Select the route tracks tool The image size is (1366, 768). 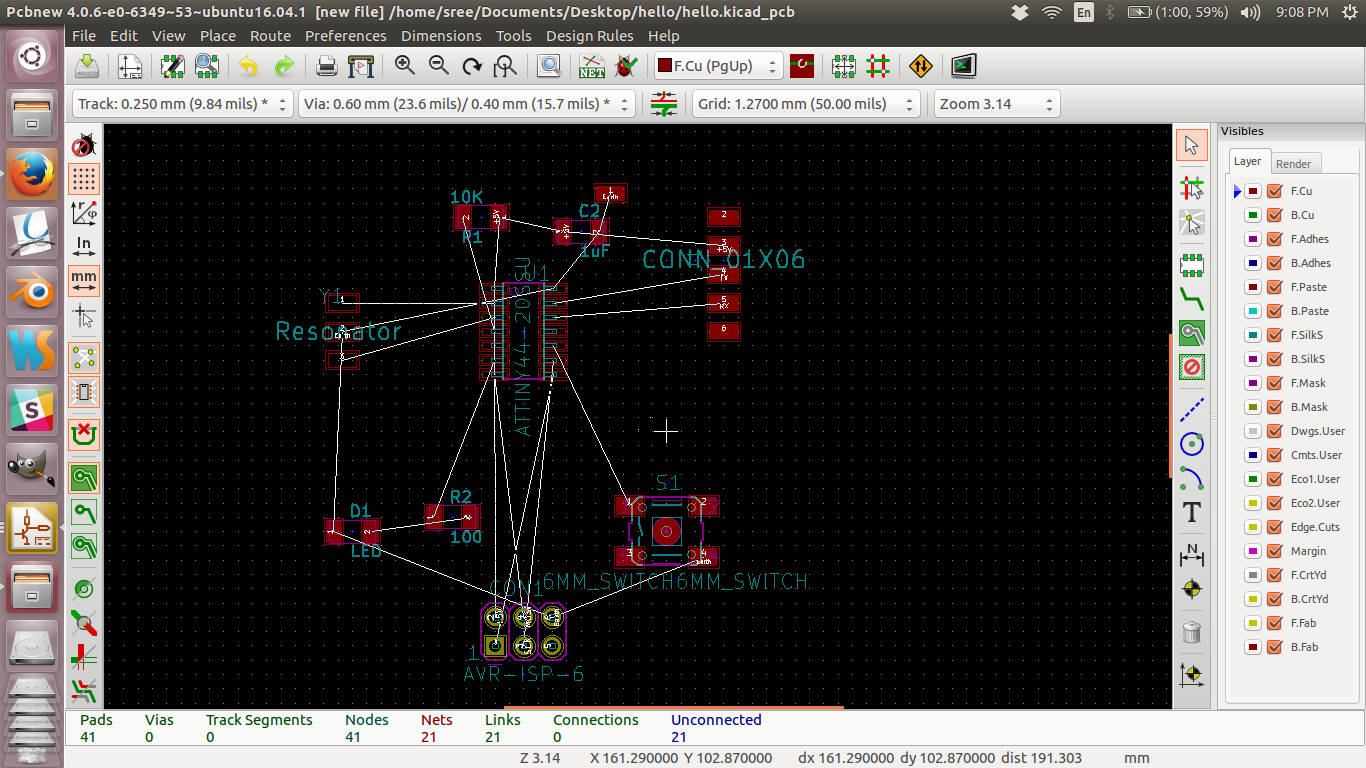point(1191,298)
